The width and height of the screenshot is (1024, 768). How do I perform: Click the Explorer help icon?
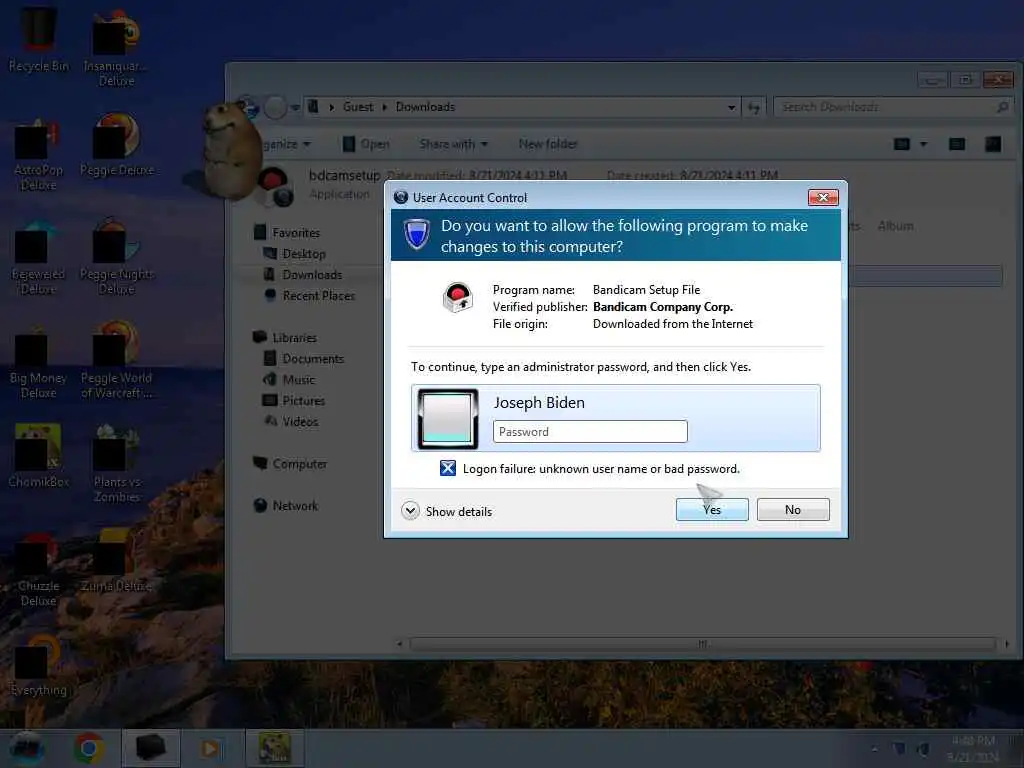click(x=993, y=144)
